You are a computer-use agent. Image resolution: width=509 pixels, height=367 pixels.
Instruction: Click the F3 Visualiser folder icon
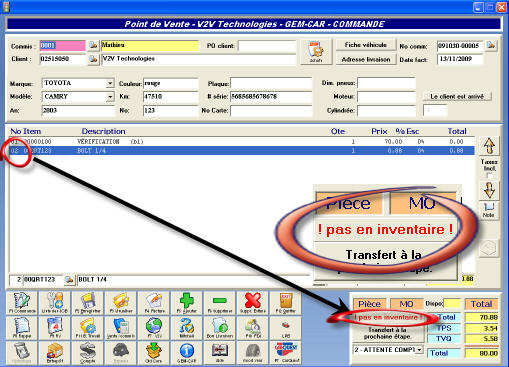point(121,303)
